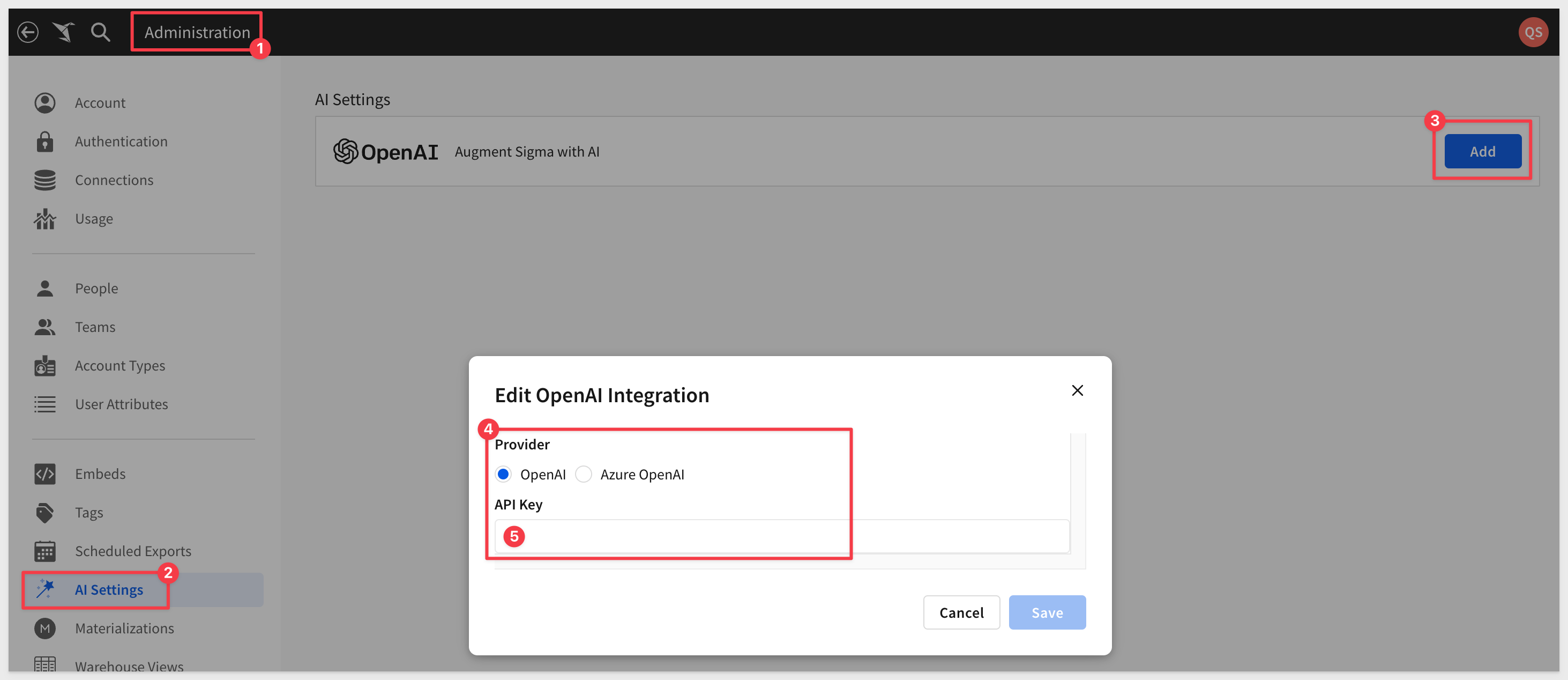Screen dimensions: 1568x680
Task: Open User Attributes in the sidebar
Action: pyautogui.click(x=121, y=404)
